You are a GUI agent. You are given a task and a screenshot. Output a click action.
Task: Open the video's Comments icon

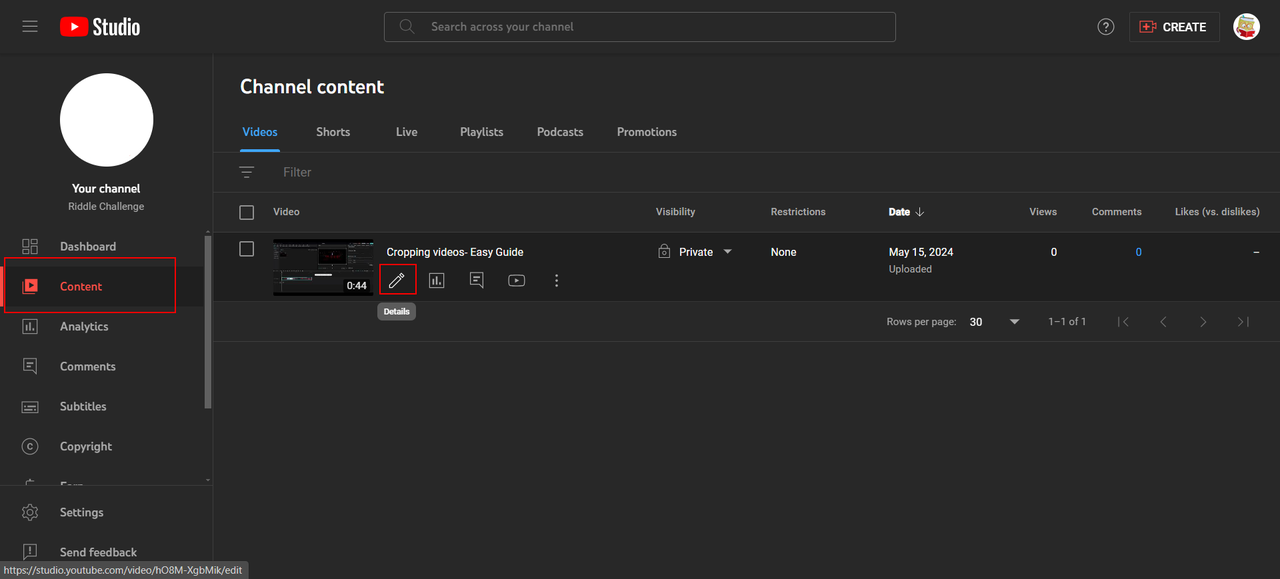click(477, 280)
